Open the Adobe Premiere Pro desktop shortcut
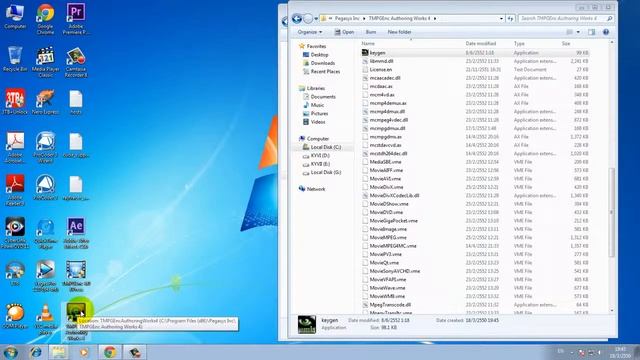Viewport: 640px width, 360px height. (76, 18)
